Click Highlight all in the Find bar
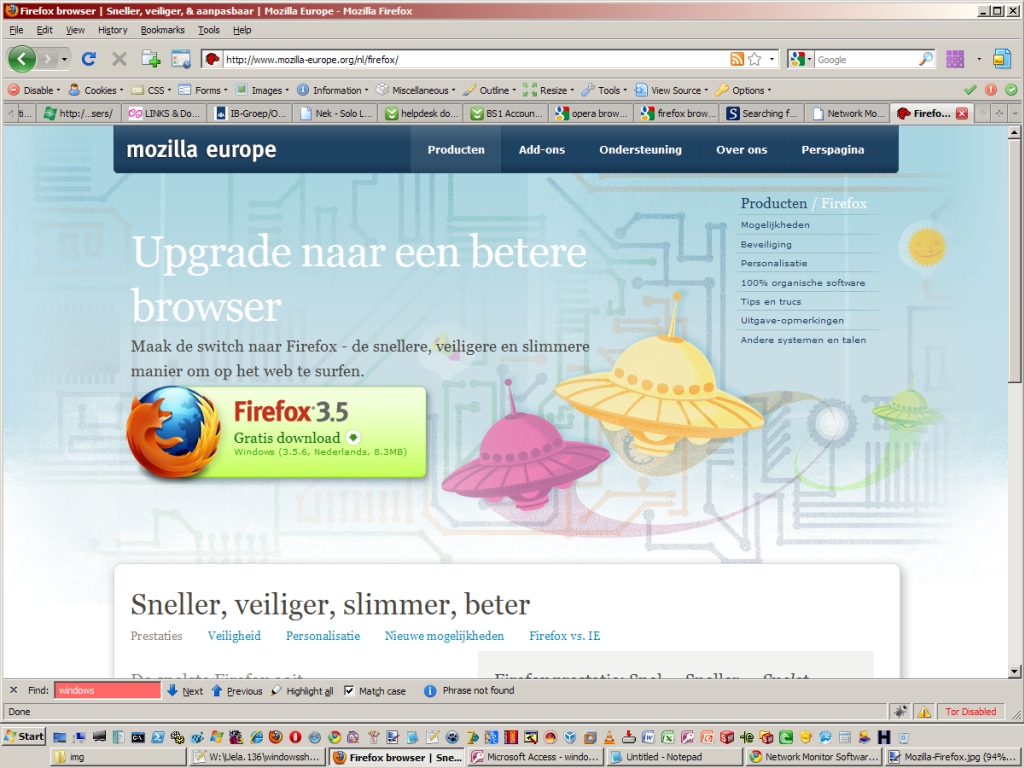 tap(302, 691)
